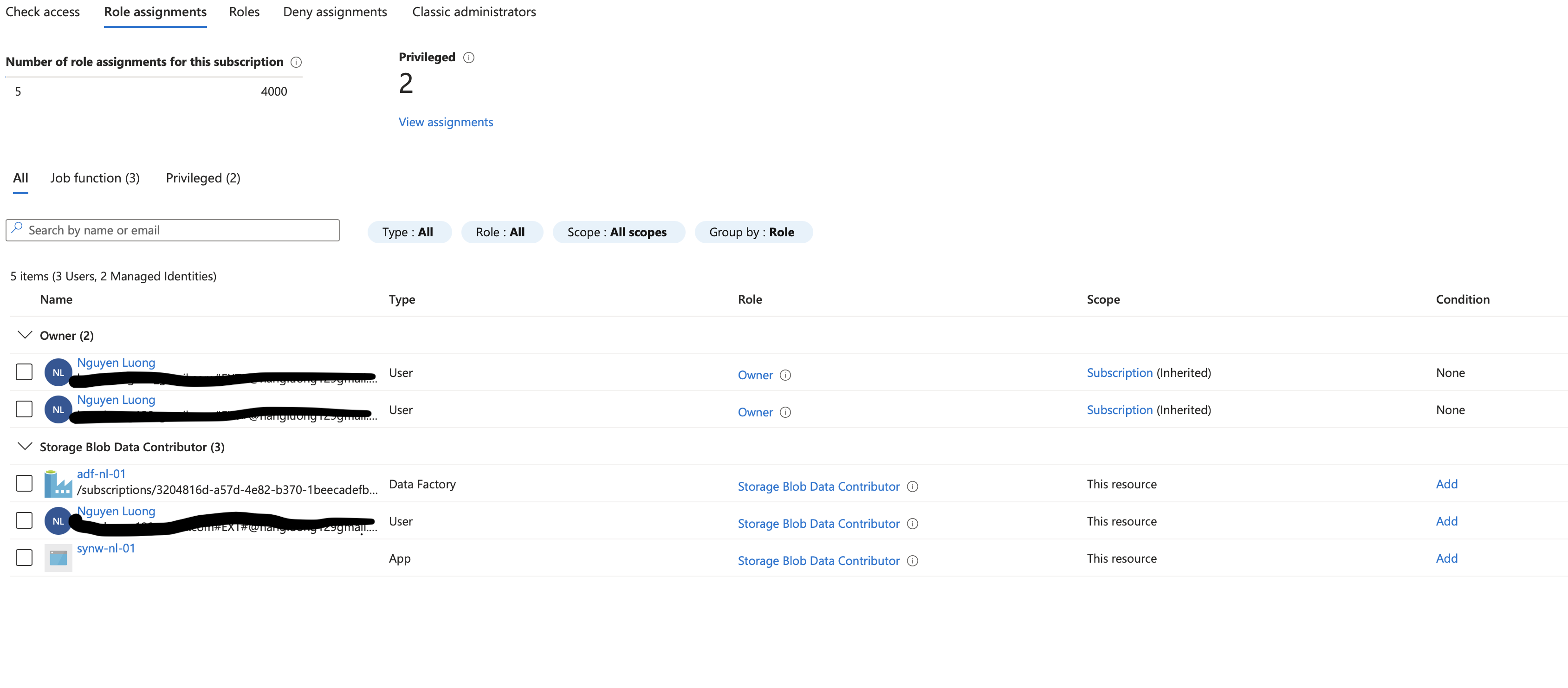This screenshot has height=688, width=1568.
Task: Click the adf-nl-01 Data Factory icon
Action: 58,484
